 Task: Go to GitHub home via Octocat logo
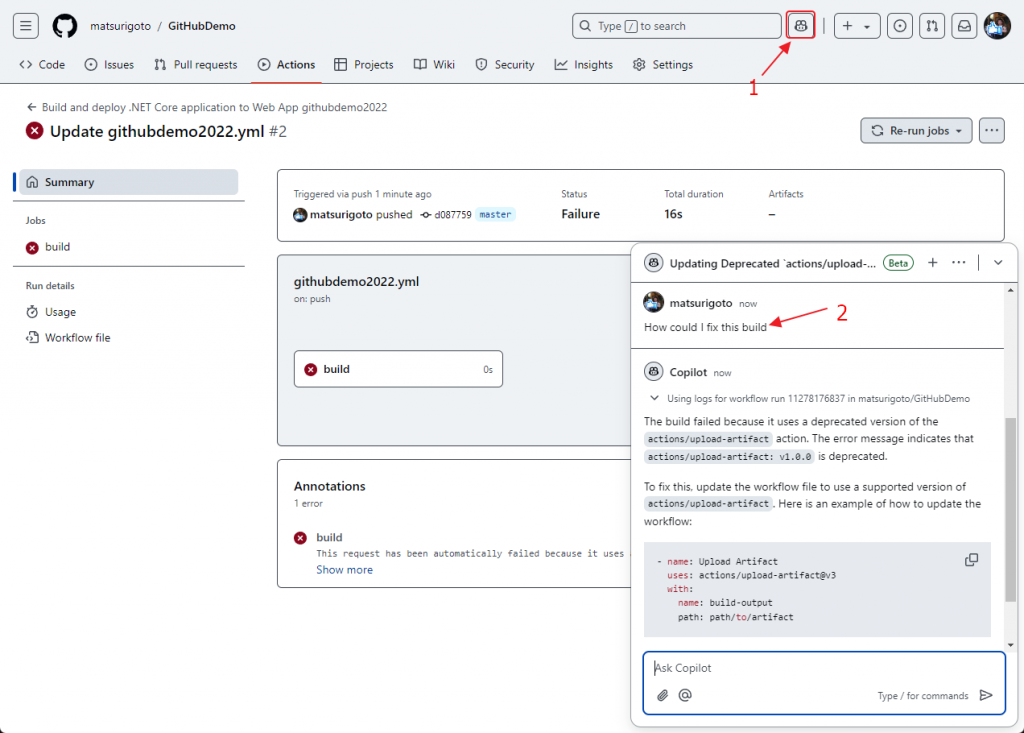[65, 26]
